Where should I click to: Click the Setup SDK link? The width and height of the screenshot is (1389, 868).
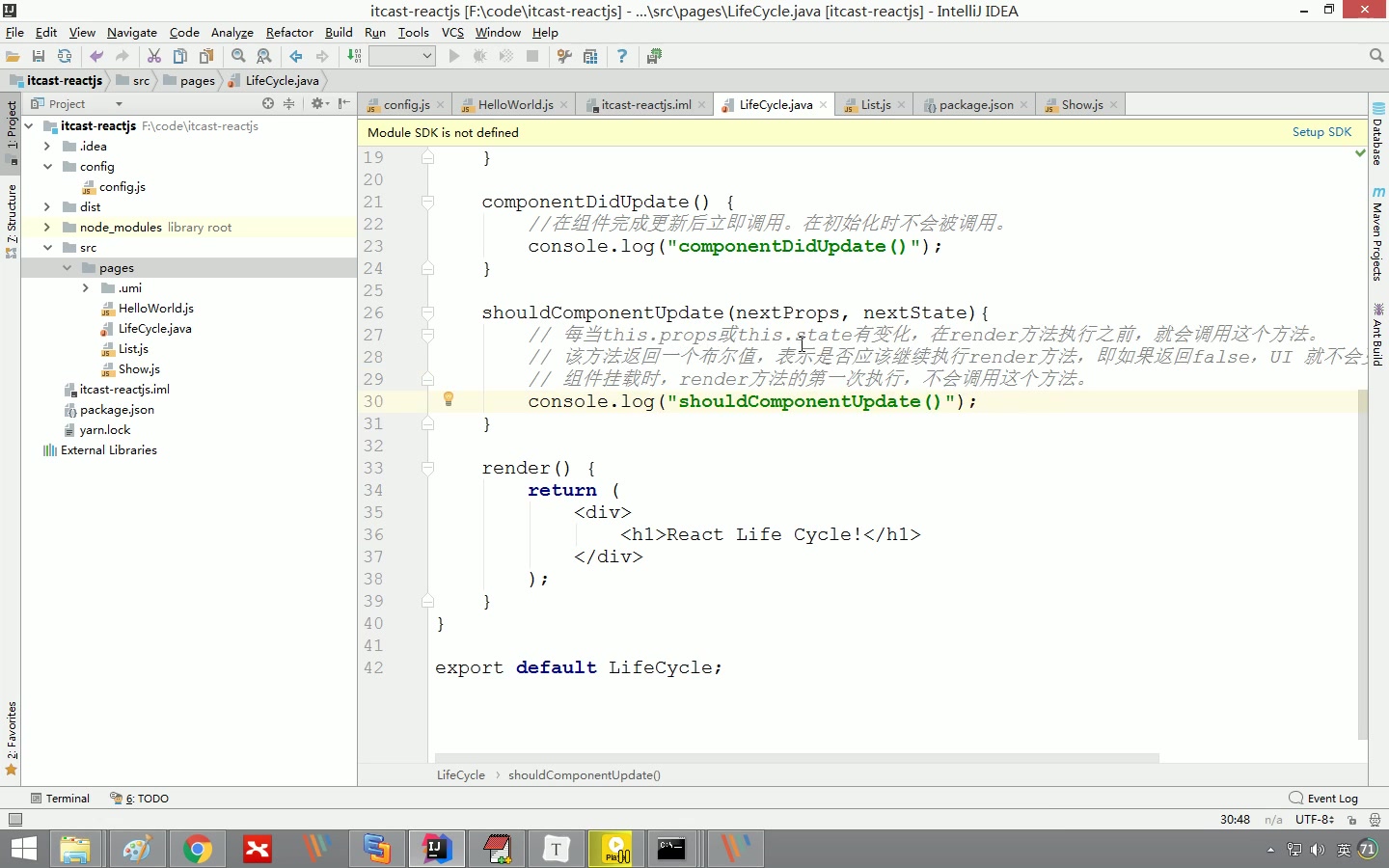click(x=1321, y=132)
